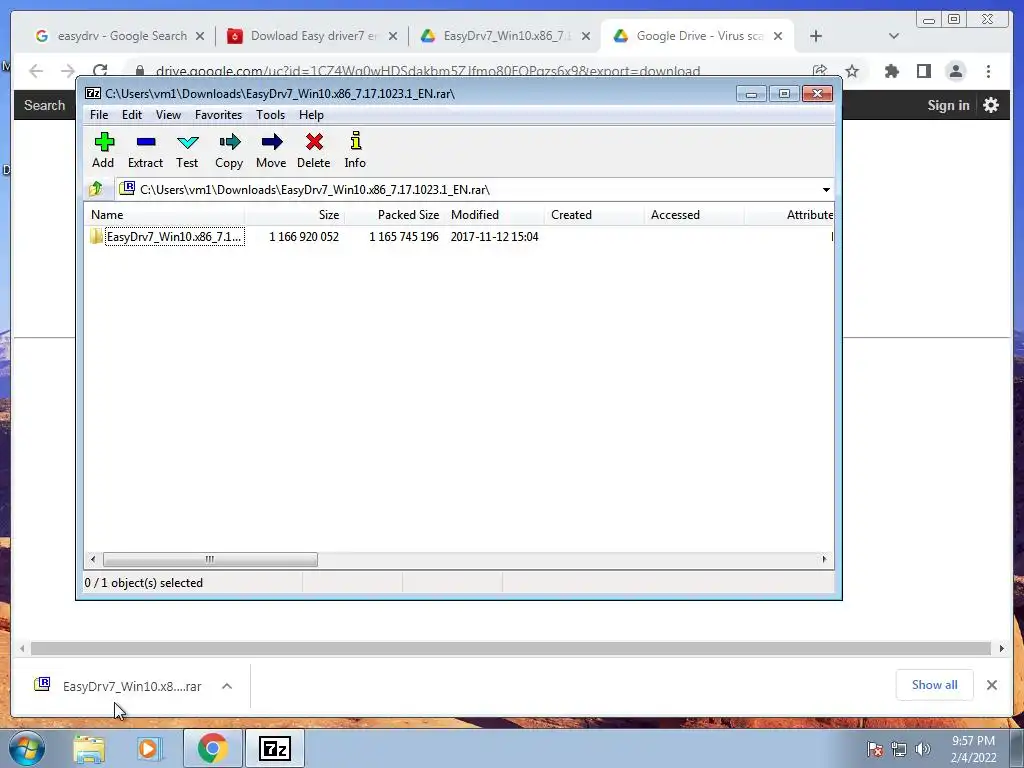The image size is (1024, 768).
Task: Choose the Move toolbar icon
Action: pos(271,150)
